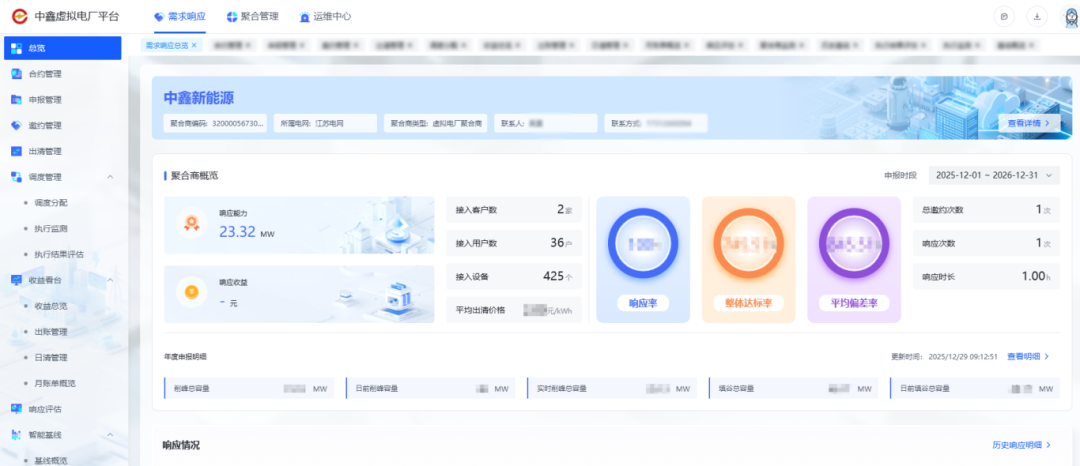Image resolution: width=1080 pixels, height=466 pixels.
Task: Click the message icon beside download button
Action: pyautogui.click(x=1004, y=17)
